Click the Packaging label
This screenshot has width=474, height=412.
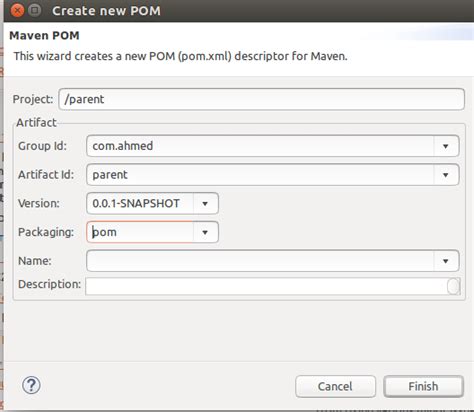coord(46,232)
